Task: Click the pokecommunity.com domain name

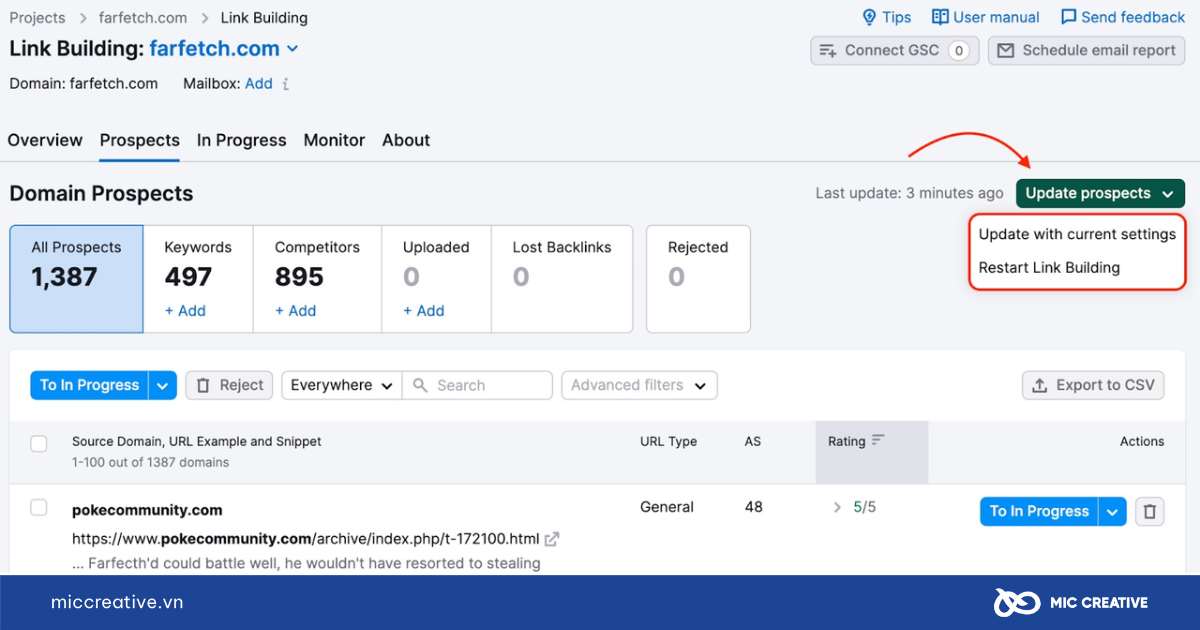Action: 147,510
